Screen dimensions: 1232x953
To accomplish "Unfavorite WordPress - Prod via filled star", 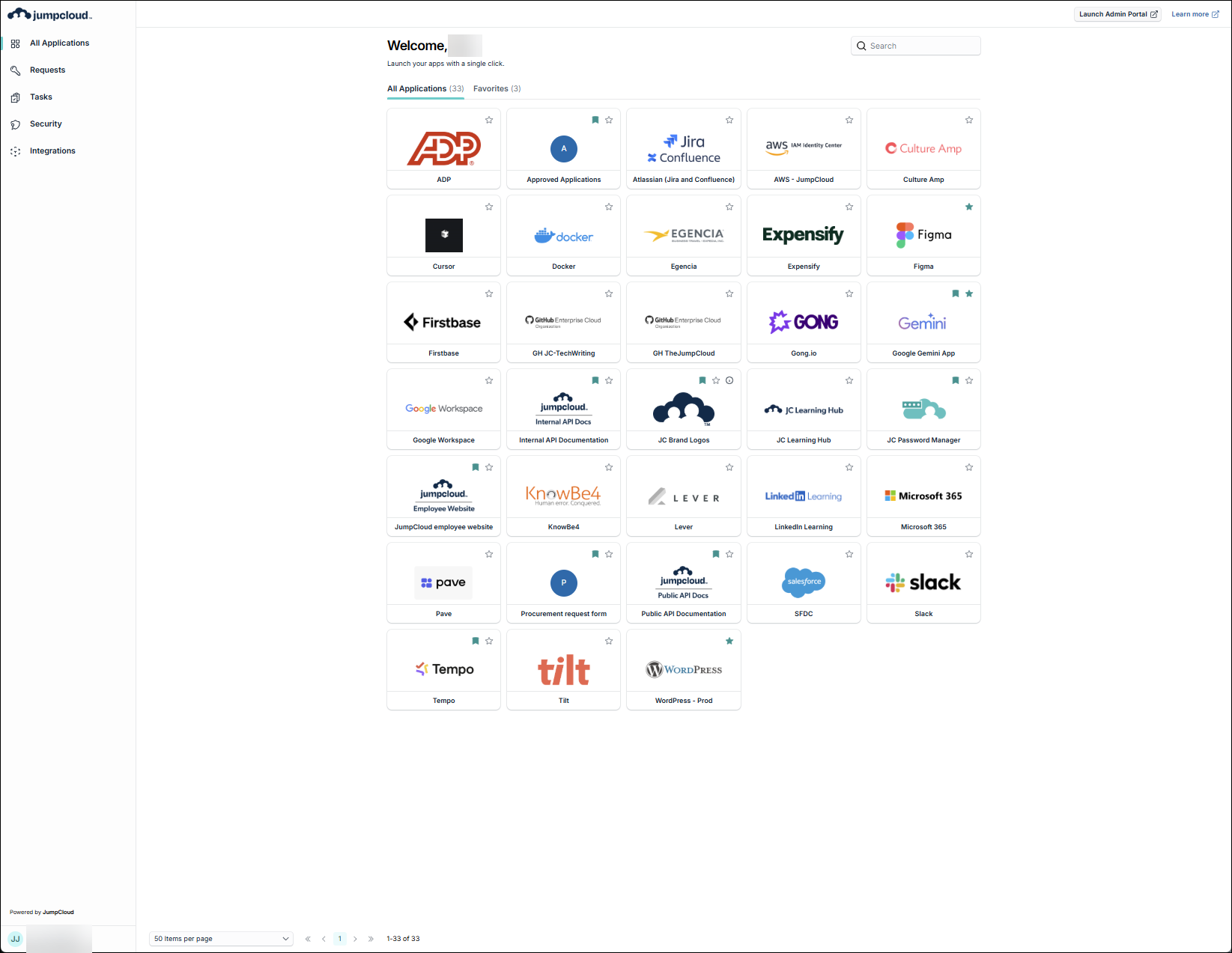I will click(x=729, y=641).
